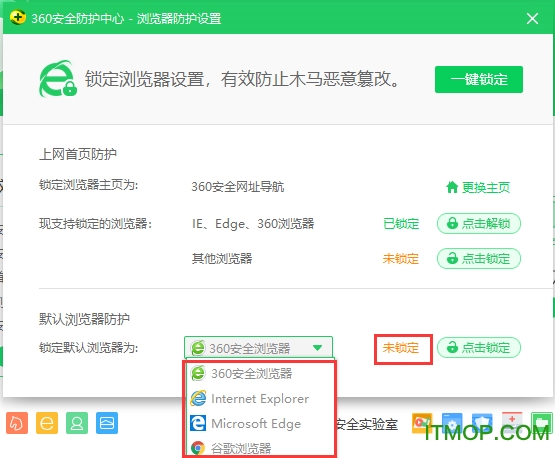Click 未锁定 status beside 其他浏览器
This screenshot has width=555, height=458.
[401, 259]
